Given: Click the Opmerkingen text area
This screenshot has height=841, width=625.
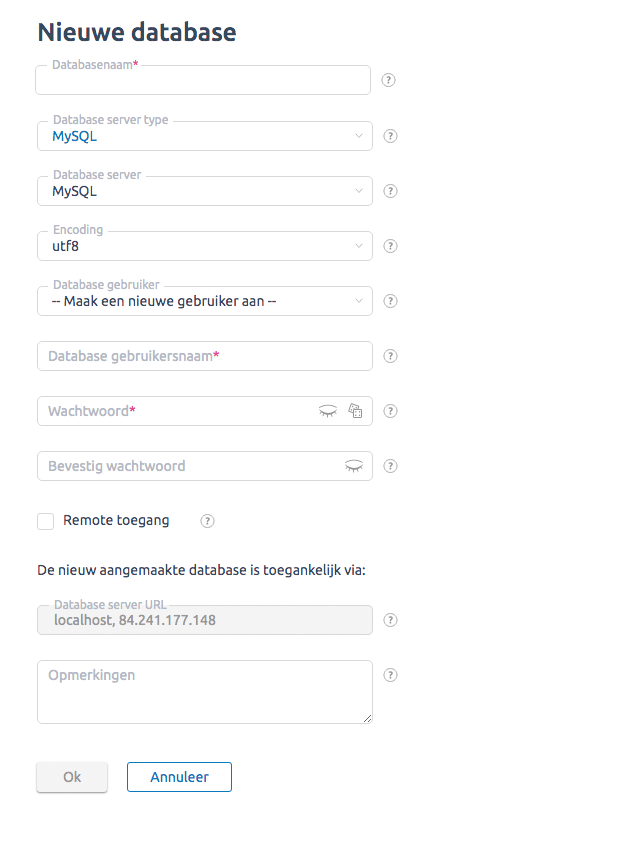Looking at the screenshot, I should pyautogui.click(x=205, y=692).
